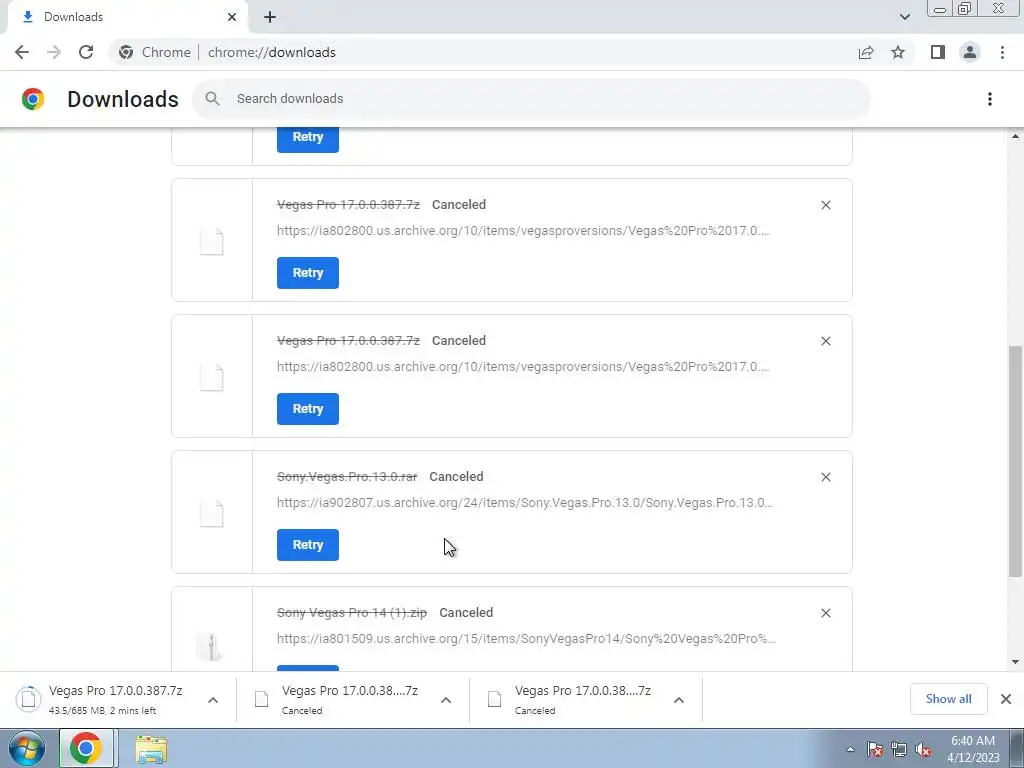This screenshot has width=1024, height=768.
Task: Share this page icon in address bar
Action: 866,52
